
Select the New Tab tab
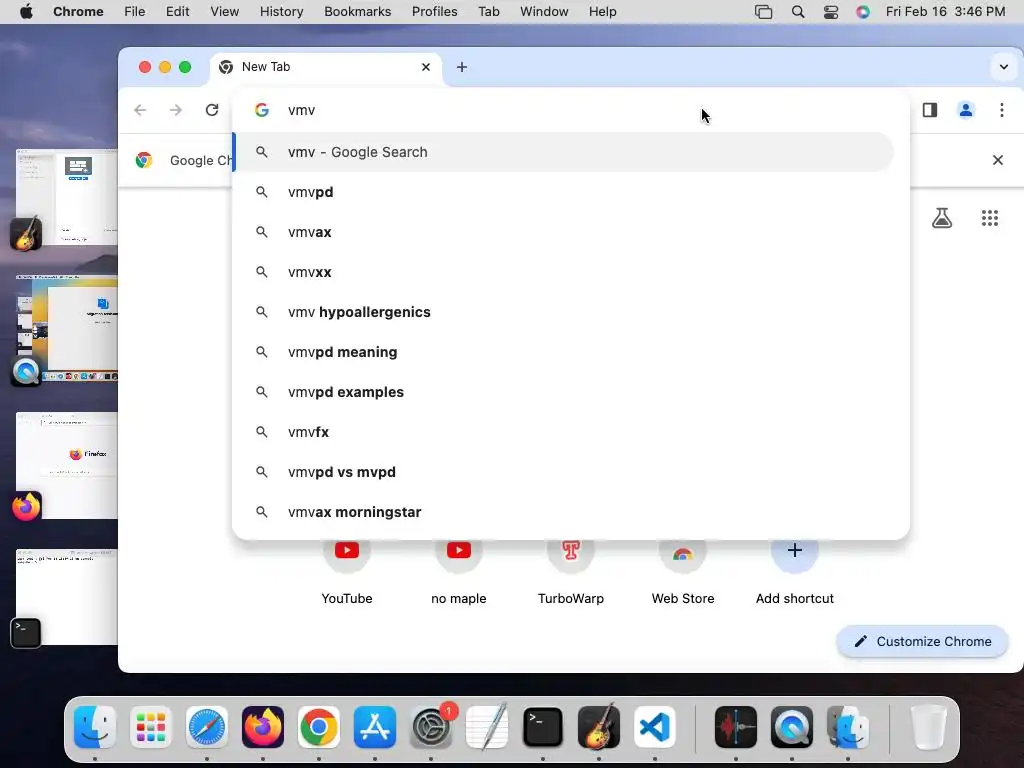coord(326,67)
